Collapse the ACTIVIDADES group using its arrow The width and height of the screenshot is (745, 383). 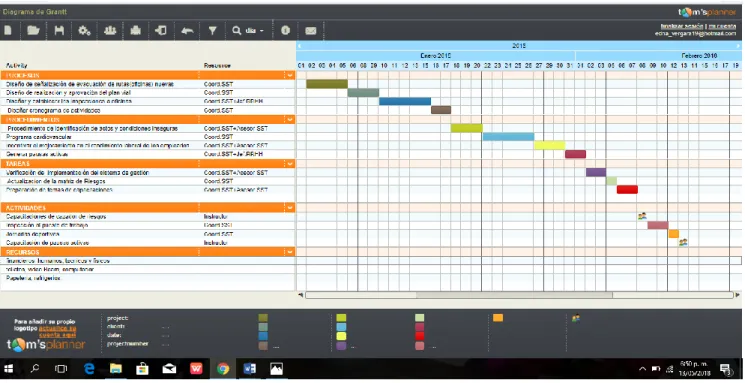[x=290, y=208]
